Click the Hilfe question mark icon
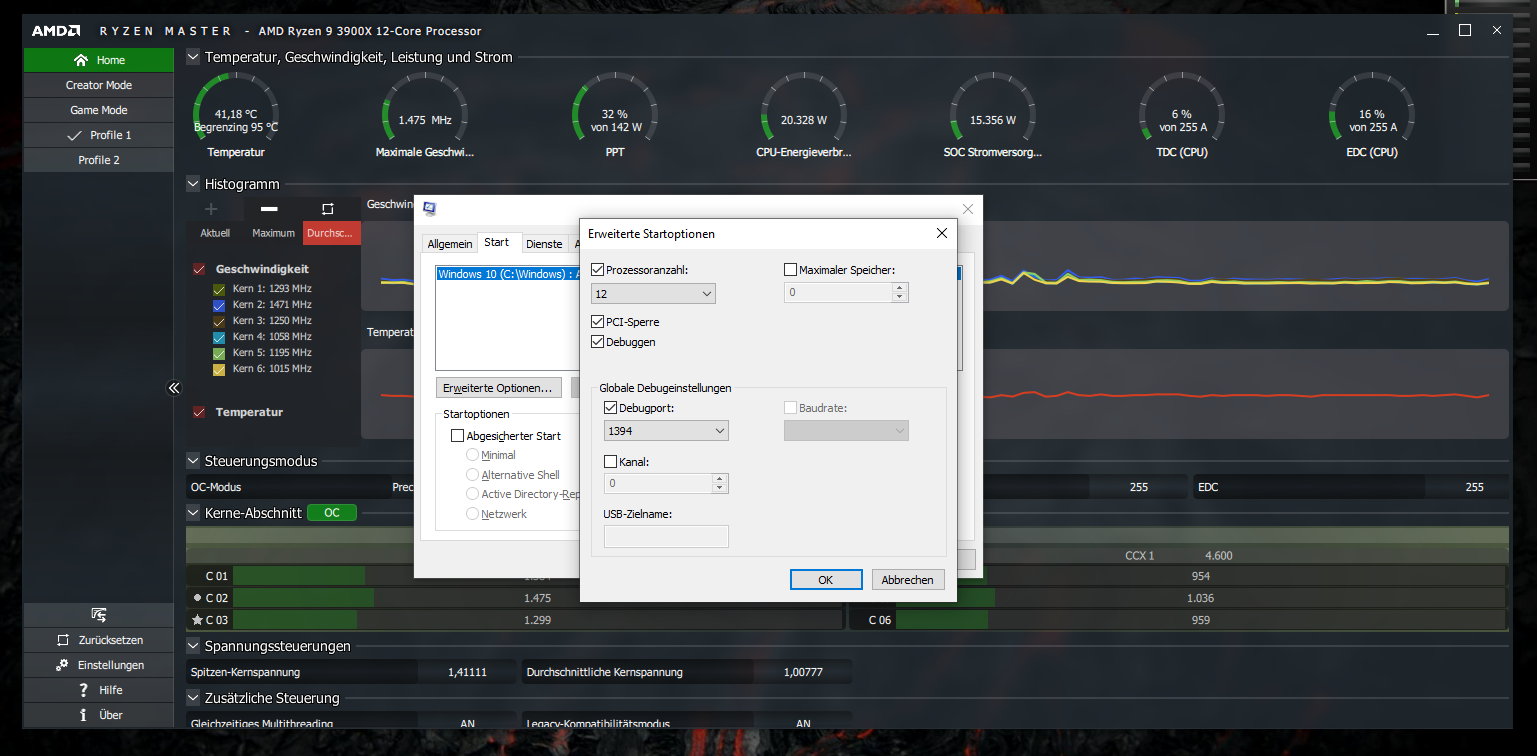 pos(84,690)
